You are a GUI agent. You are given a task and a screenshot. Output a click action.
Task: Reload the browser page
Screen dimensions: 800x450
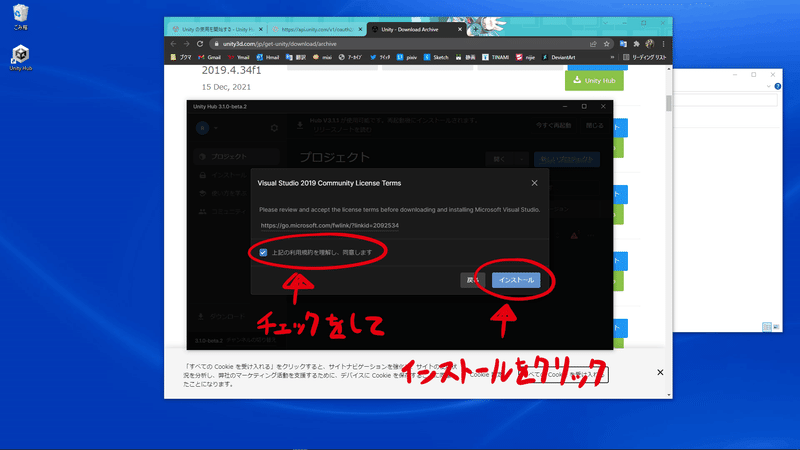click(x=200, y=44)
